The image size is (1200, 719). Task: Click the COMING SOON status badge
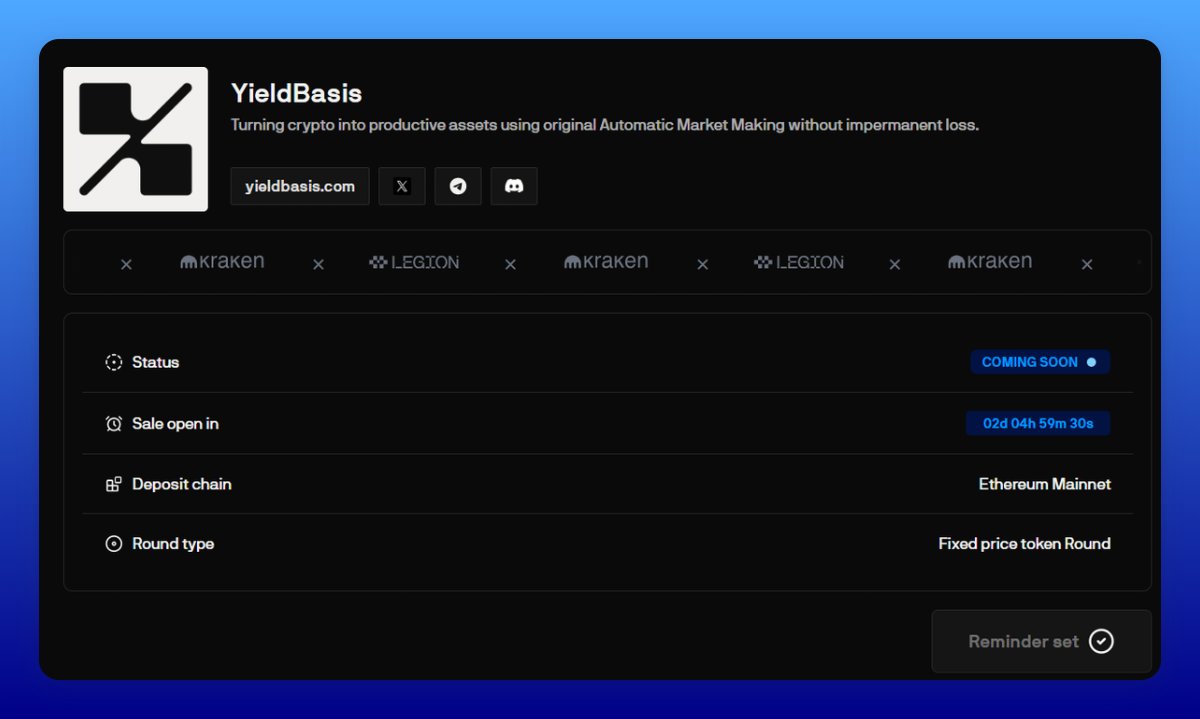[x=1040, y=362]
